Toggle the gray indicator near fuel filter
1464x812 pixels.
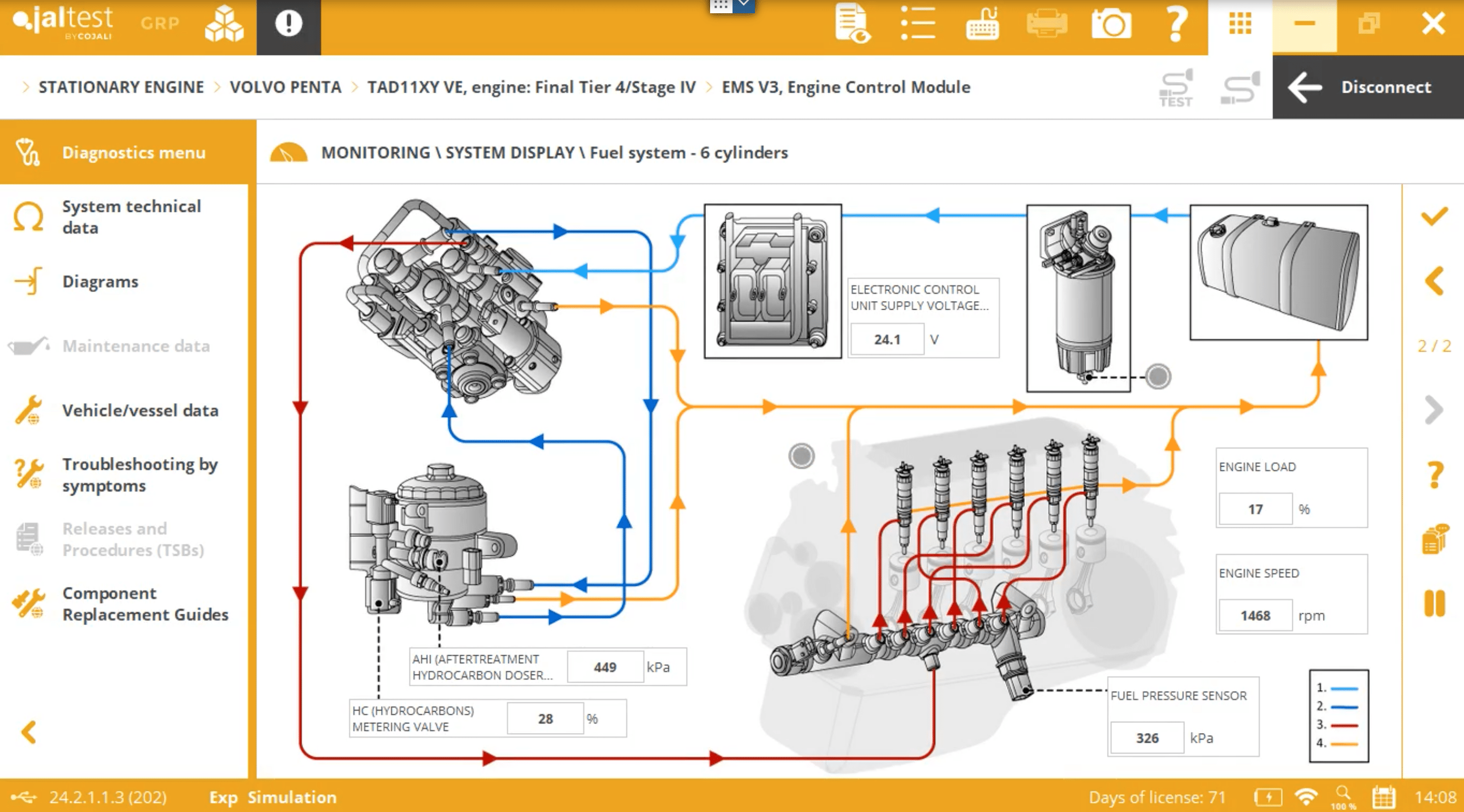1158,376
